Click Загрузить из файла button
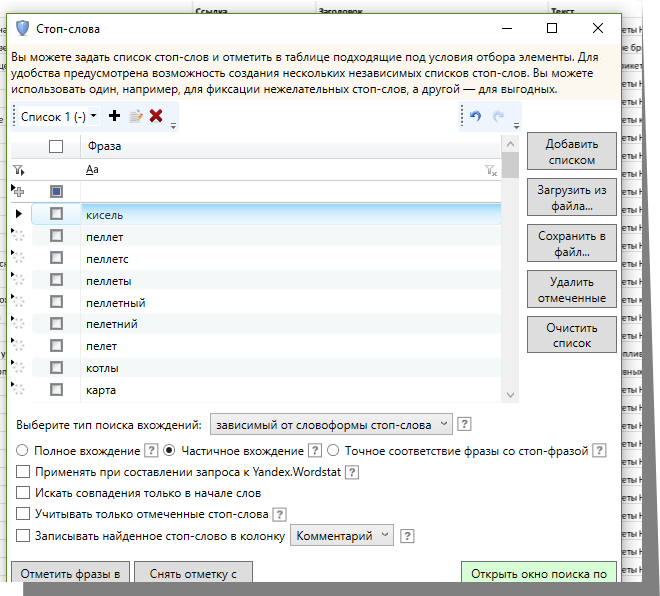 point(572,197)
